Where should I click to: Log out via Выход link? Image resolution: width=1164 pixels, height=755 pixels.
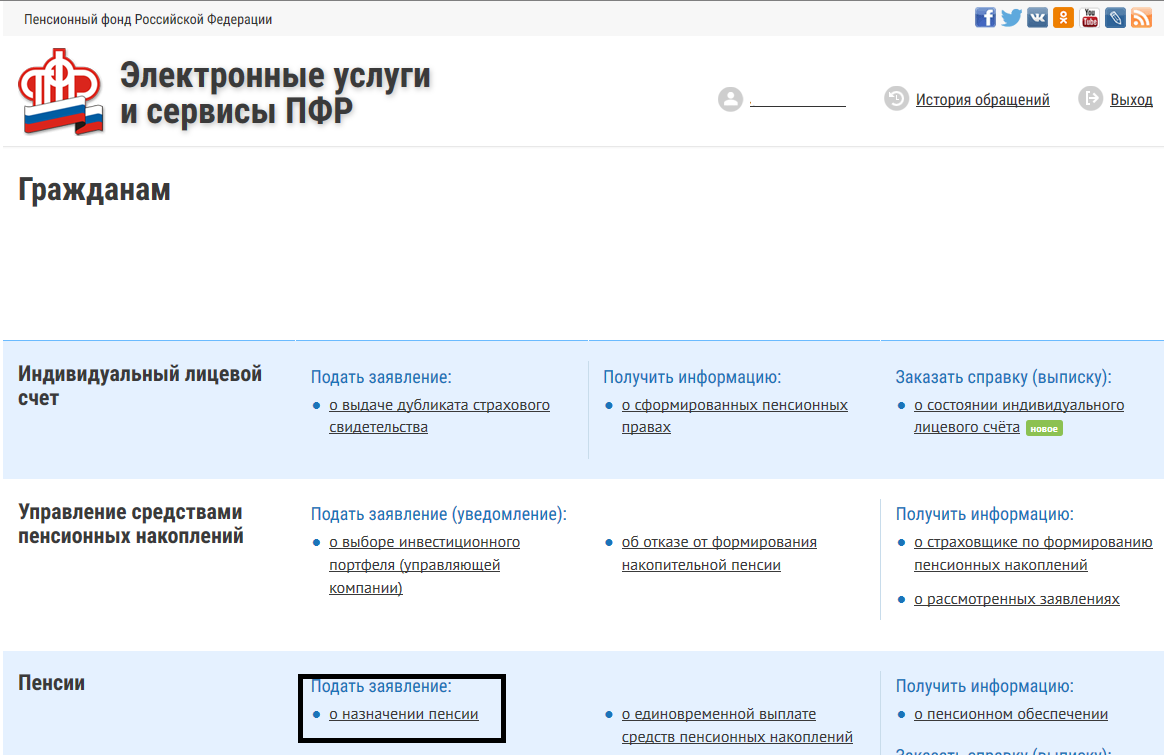(x=1131, y=100)
